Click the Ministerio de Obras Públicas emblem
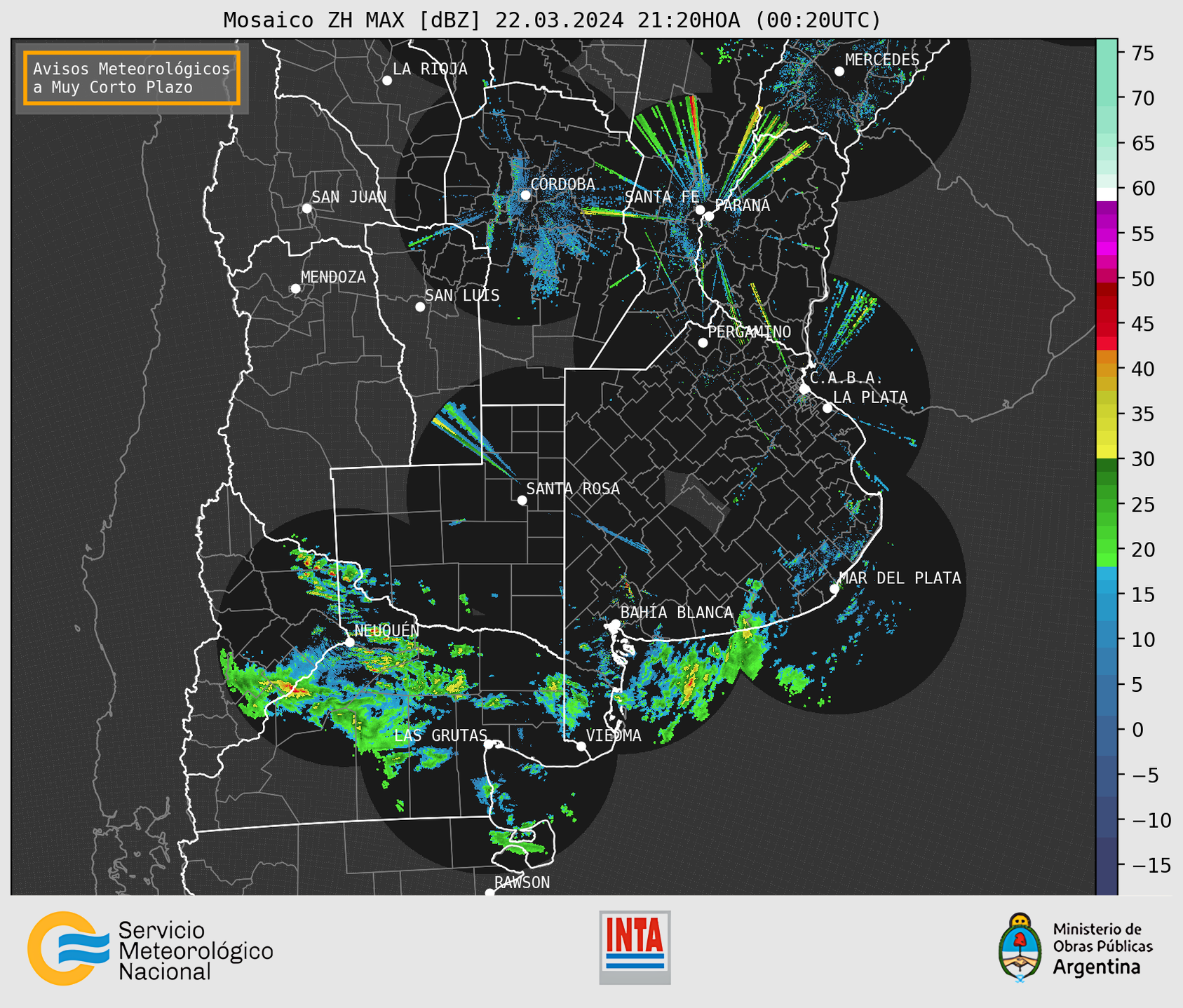This screenshot has width=1183, height=1008. click(1020, 948)
